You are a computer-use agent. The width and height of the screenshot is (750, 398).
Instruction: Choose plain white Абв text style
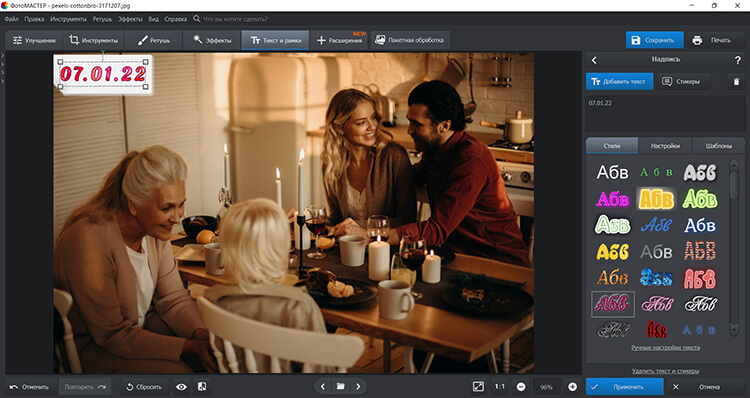coord(613,172)
